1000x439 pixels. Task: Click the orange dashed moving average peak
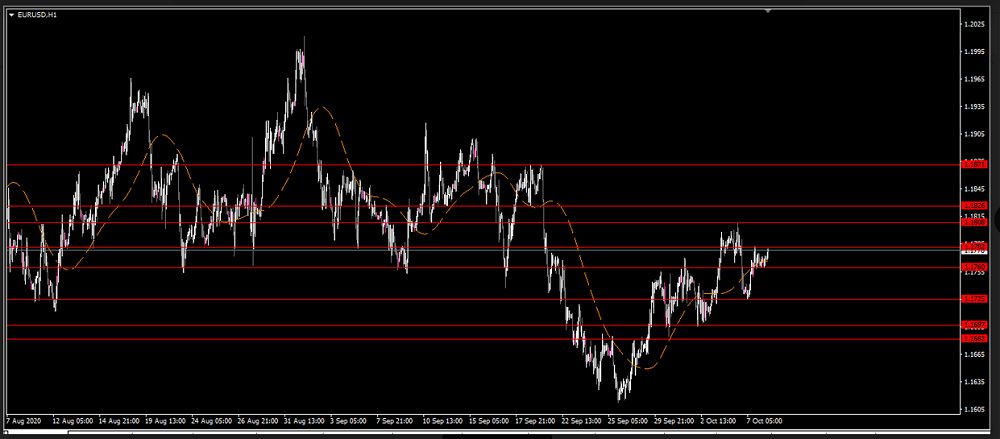point(322,108)
